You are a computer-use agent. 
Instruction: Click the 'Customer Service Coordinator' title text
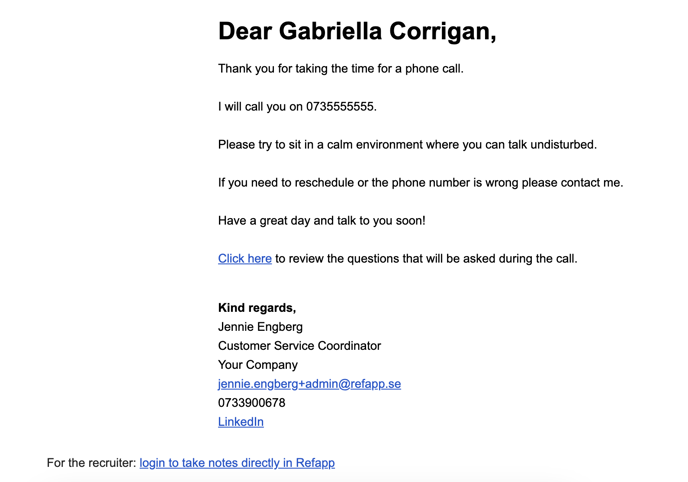[299, 346]
